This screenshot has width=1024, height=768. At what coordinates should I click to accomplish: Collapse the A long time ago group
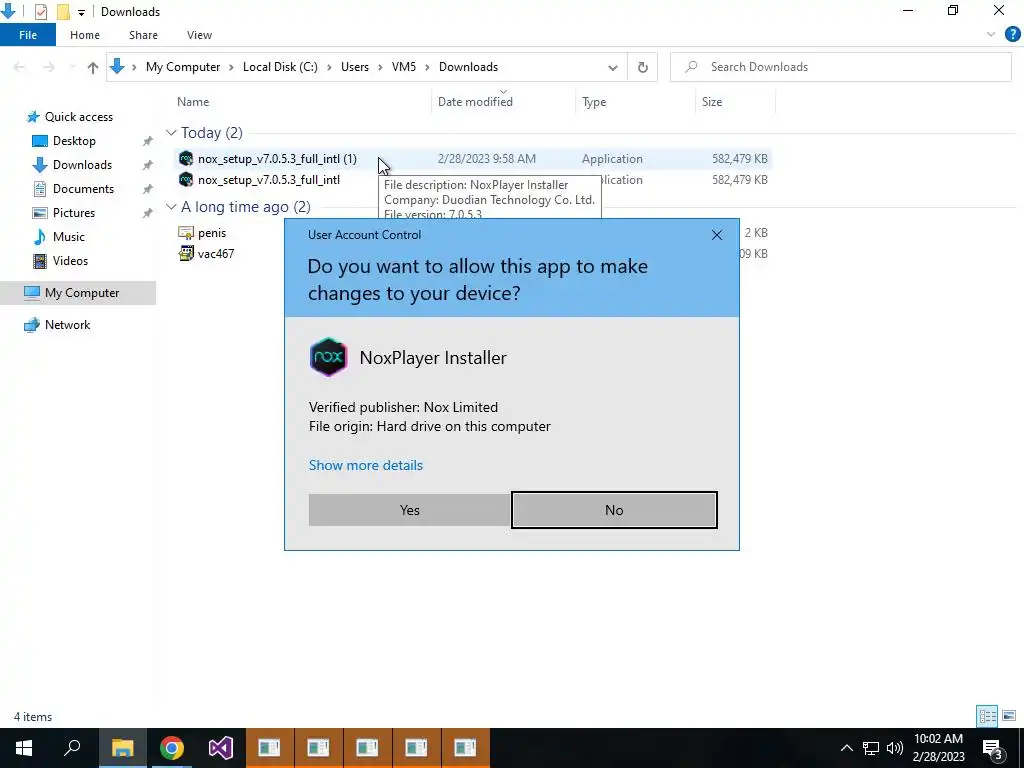(171, 207)
